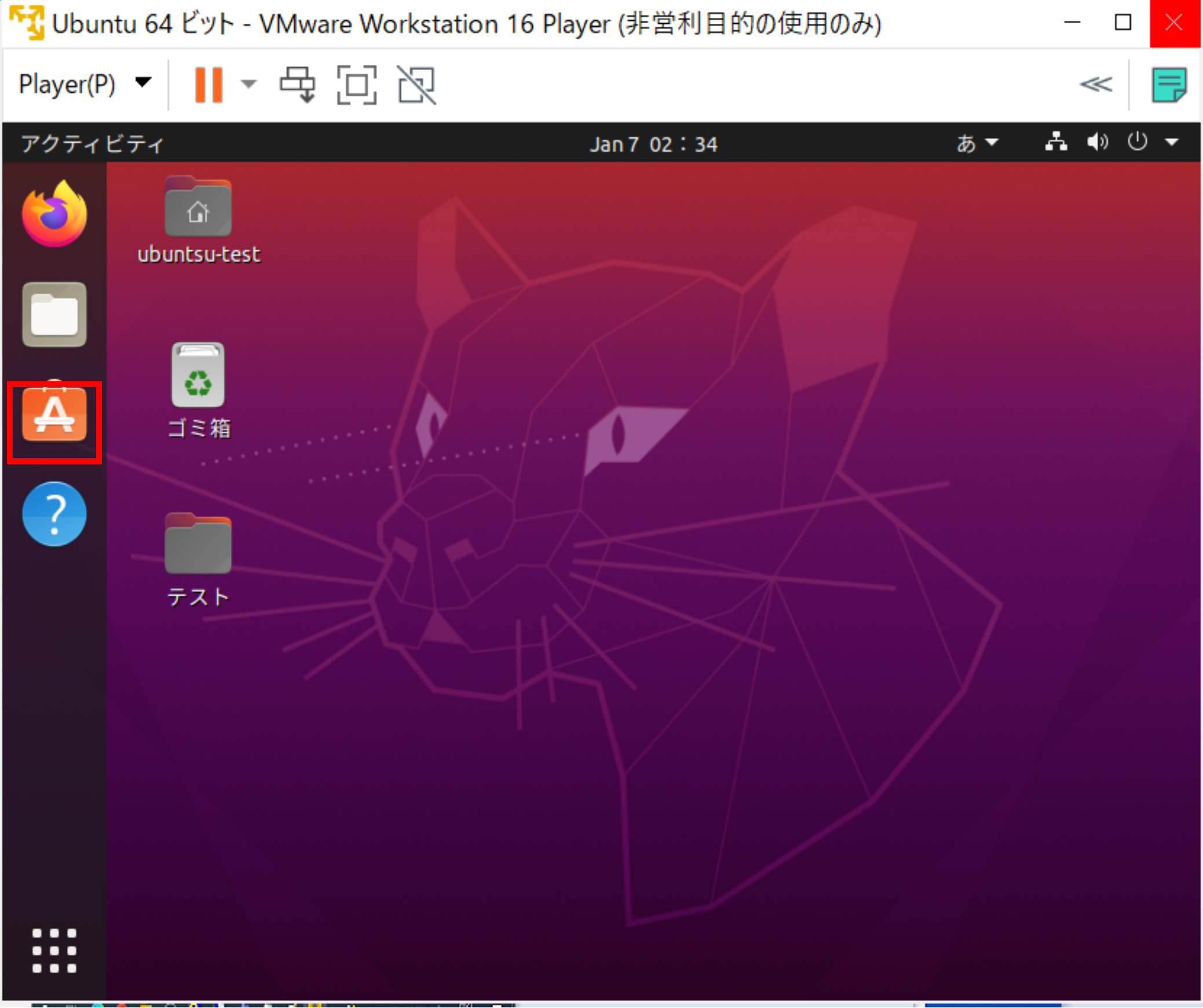1203x1008 pixels.
Task: Click the volume speaker icon
Action: tap(1097, 141)
